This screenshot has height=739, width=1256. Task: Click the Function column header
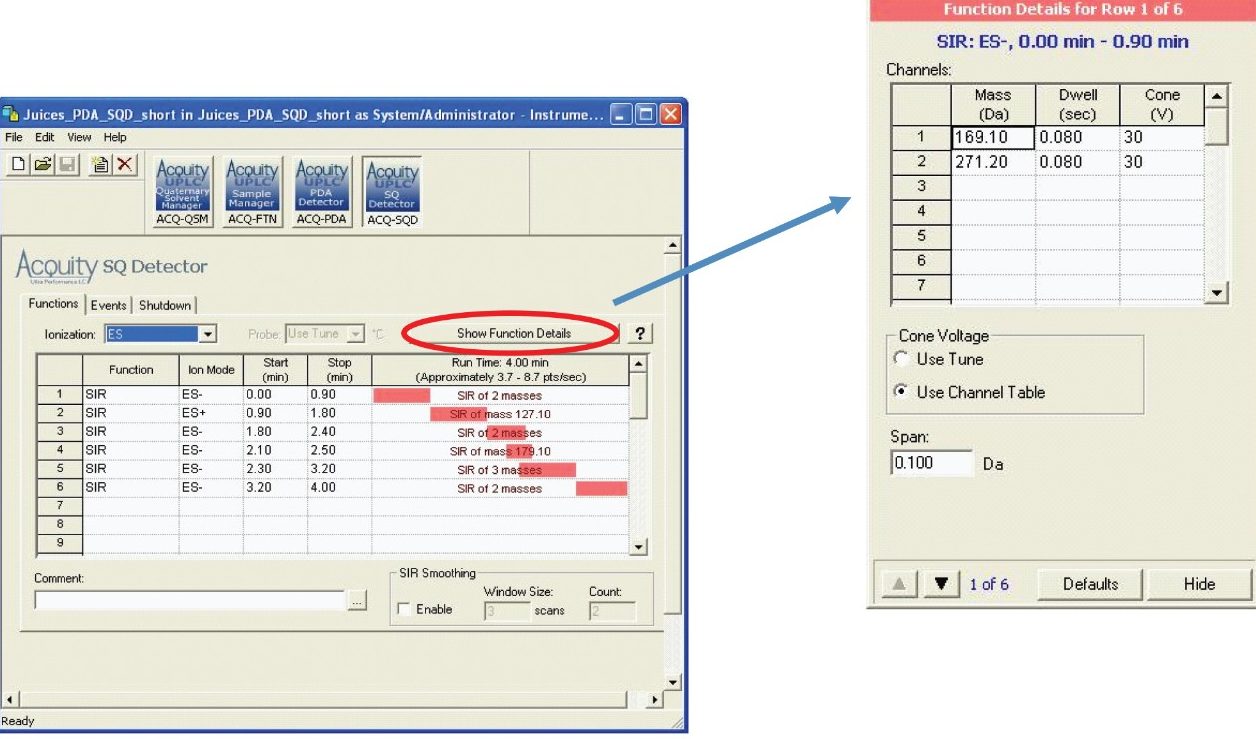pyautogui.click(x=131, y=370)
